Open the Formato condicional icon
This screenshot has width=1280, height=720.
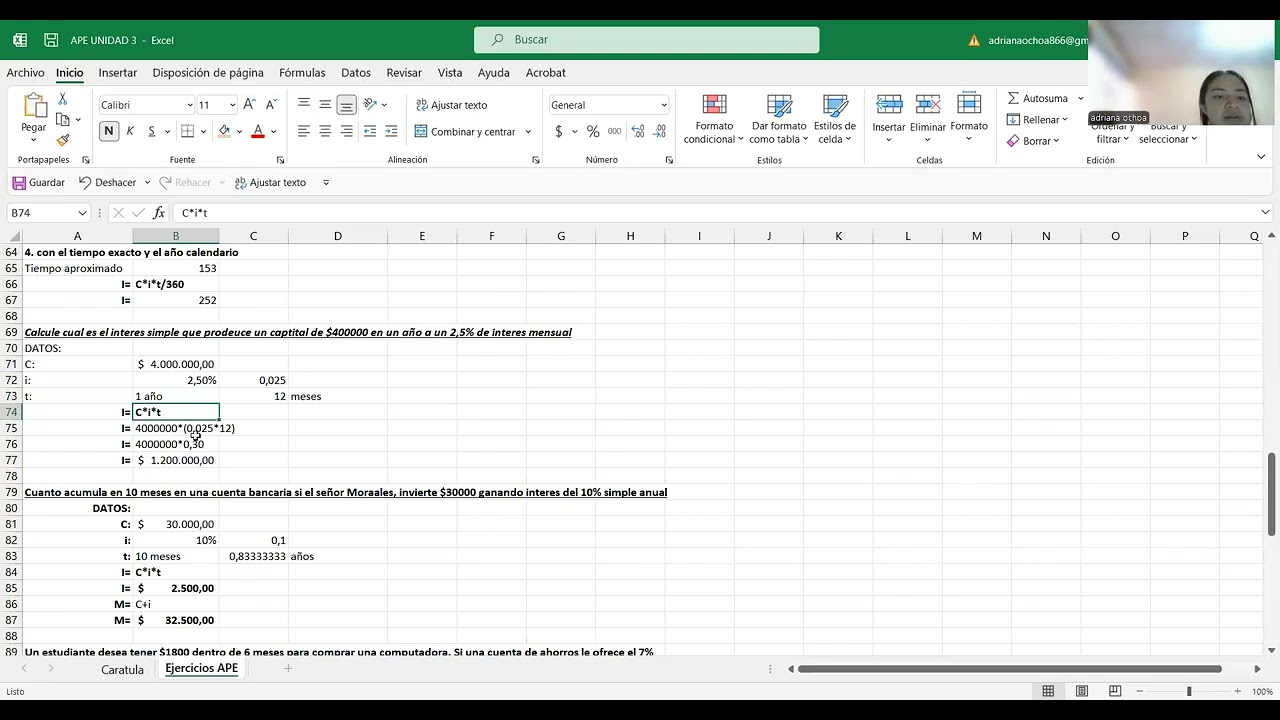coord(714,119)
